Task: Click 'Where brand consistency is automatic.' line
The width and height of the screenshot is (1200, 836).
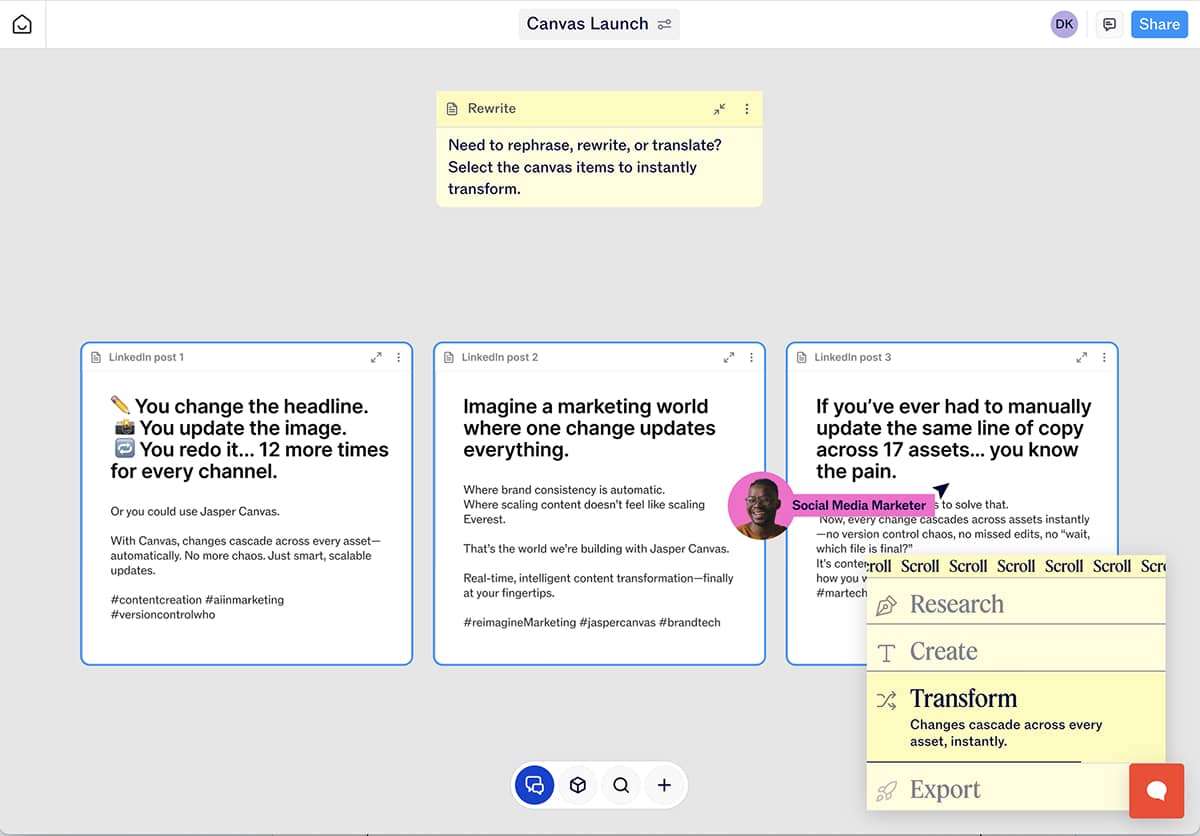Action: (563, 490)
